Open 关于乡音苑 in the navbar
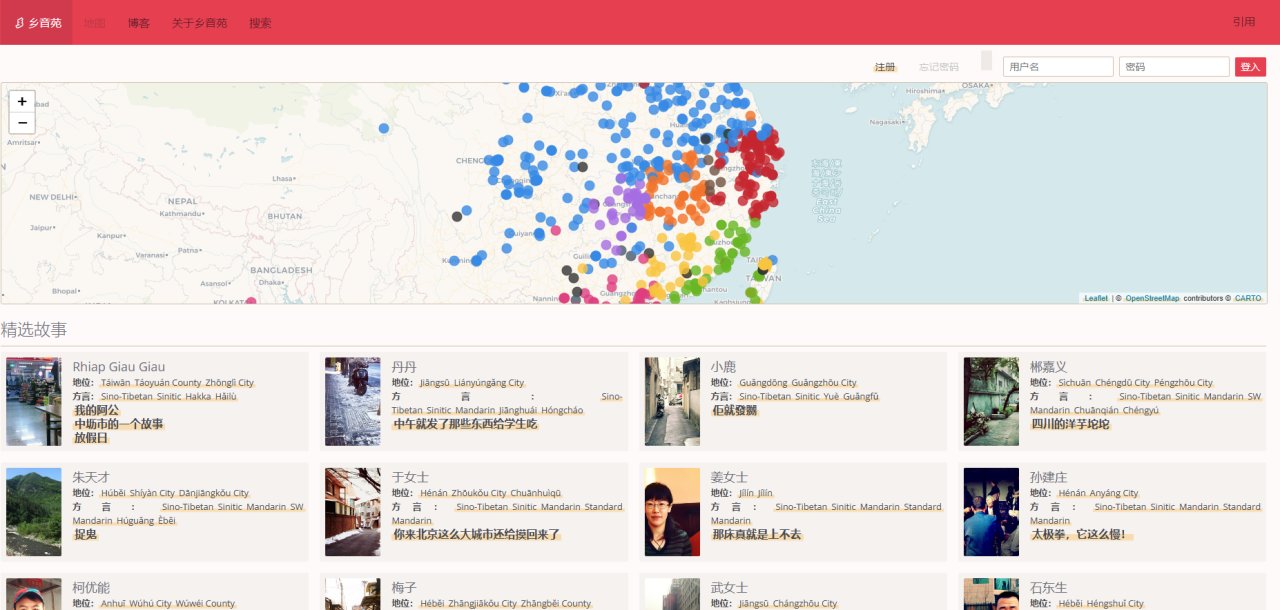Screen dimensions: 1280x610 coord(199,22)
